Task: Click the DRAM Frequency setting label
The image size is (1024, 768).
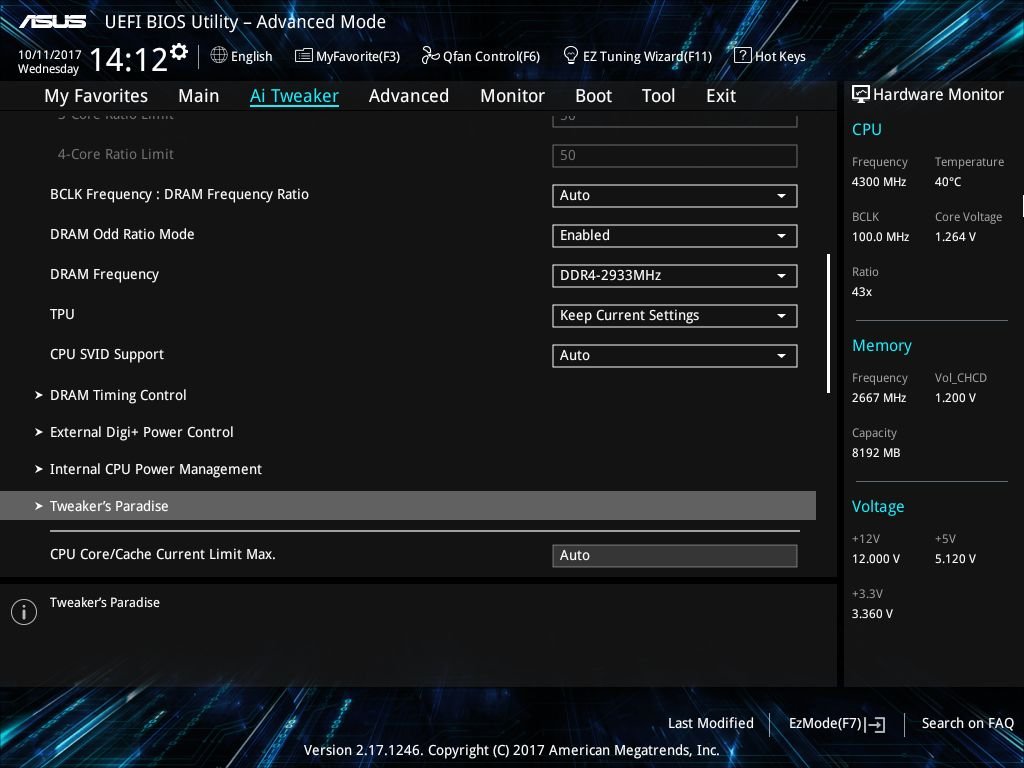Action: 104,274
